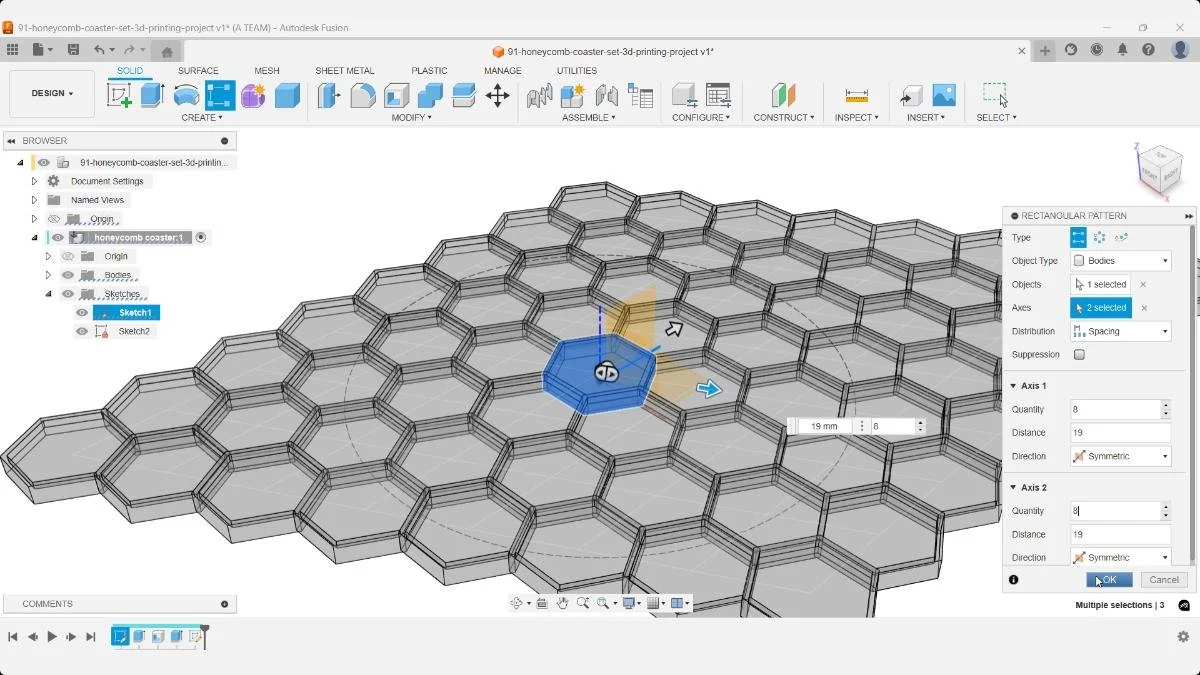Click the Orbit tool in navigation bar

517,602
